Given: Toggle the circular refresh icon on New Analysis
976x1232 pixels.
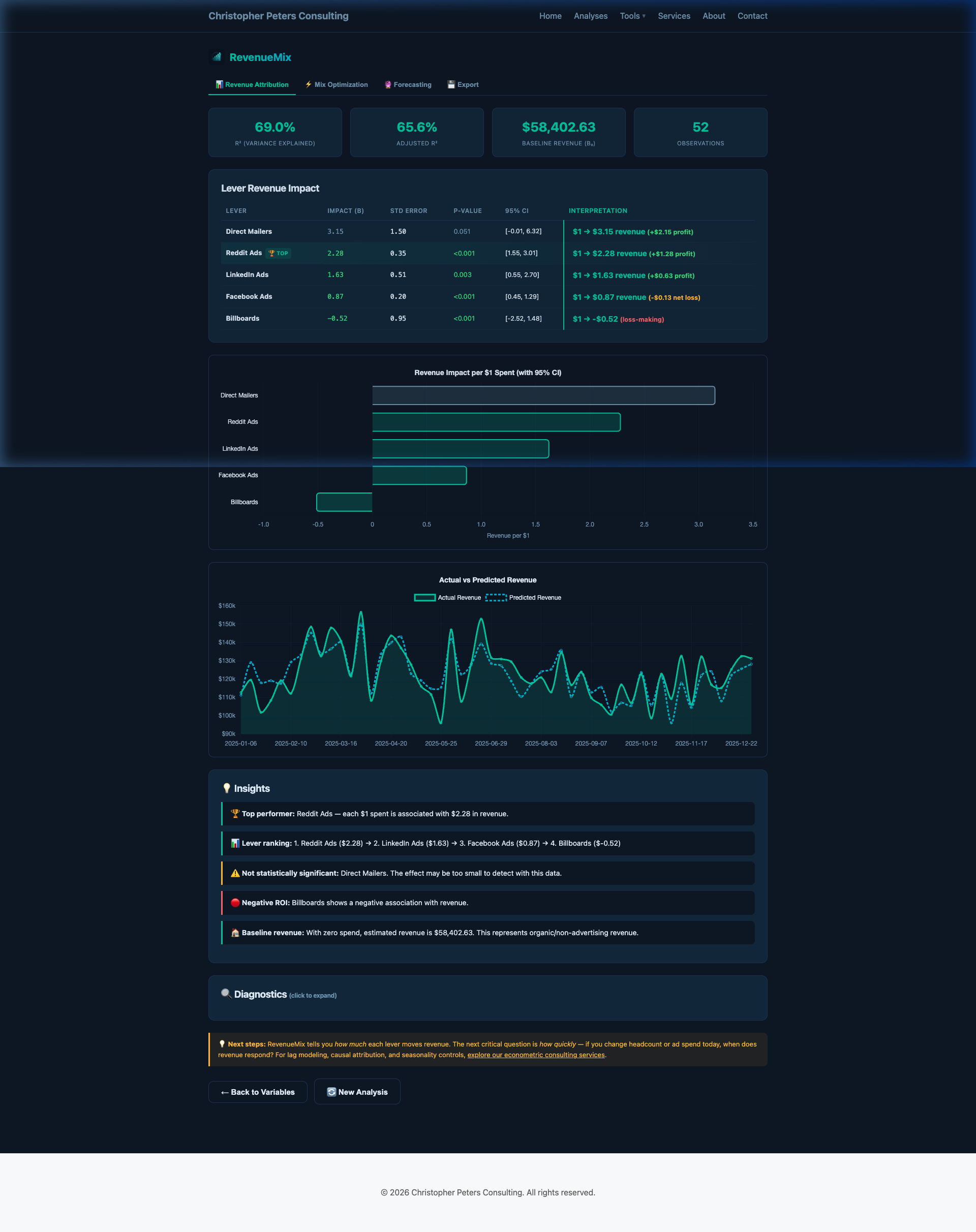Looking at the screenshot, I should pyautogui.click(x=331, y=1091).
